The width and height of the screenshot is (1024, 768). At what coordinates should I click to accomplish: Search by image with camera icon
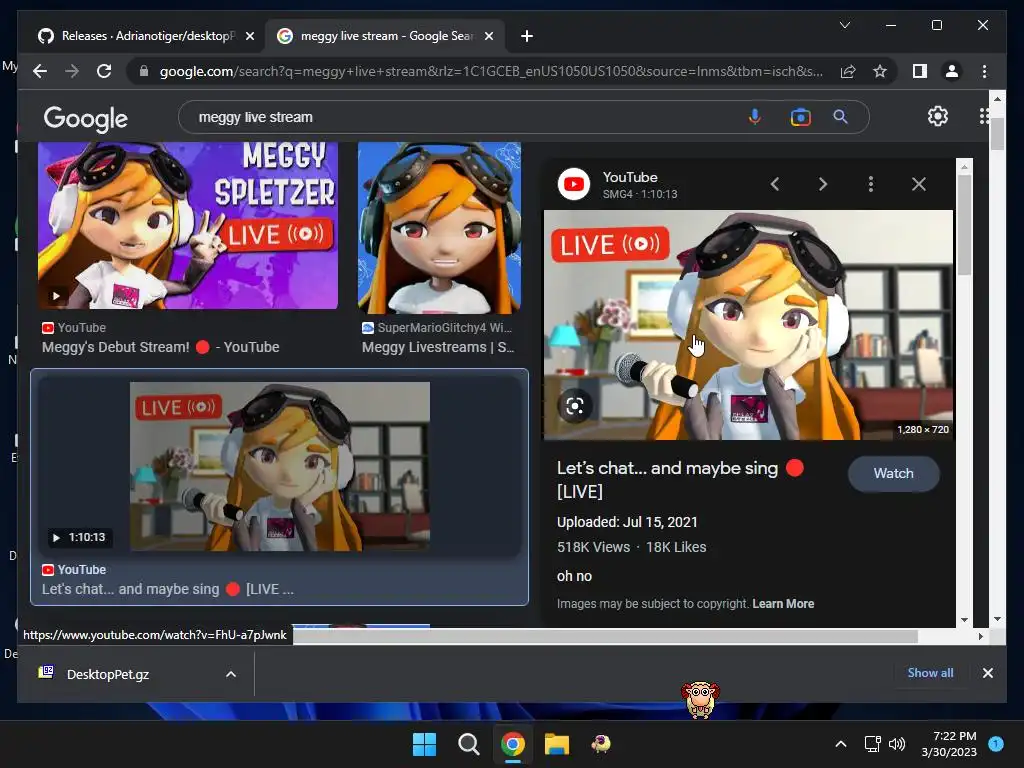(x=800, y=117)
